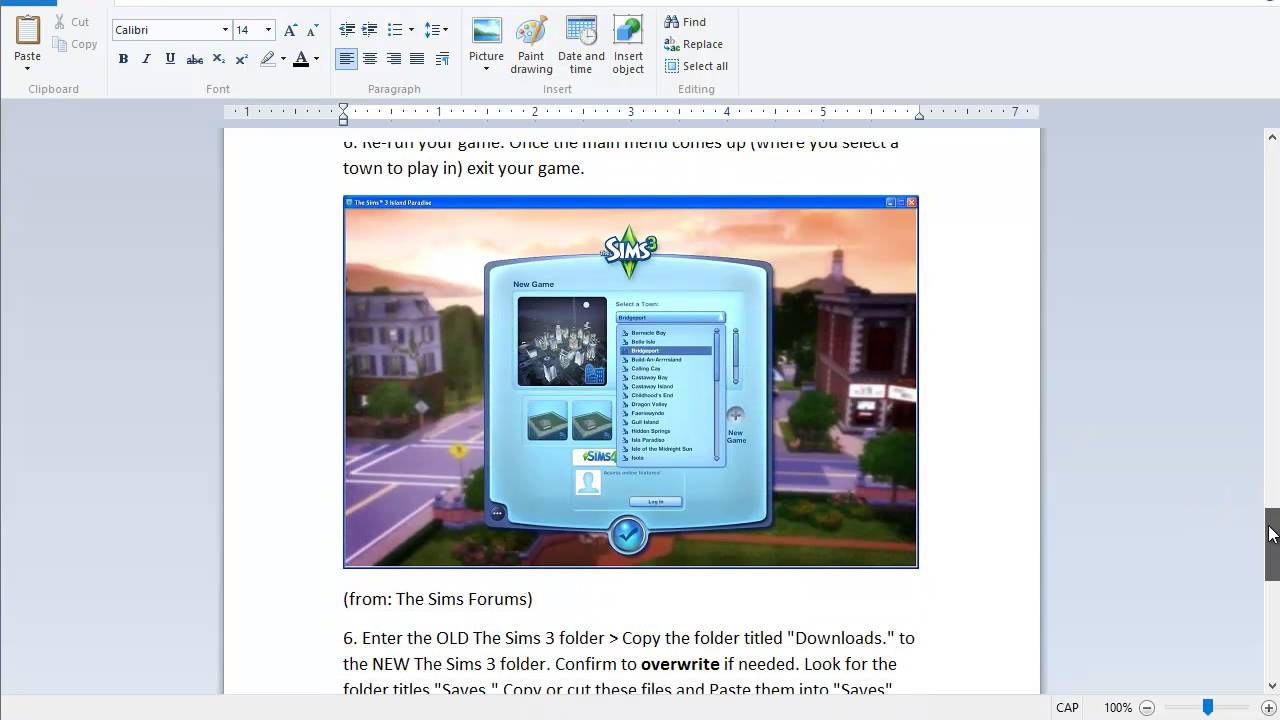Apply the font text color
Image resolution: width=1280 pixels, height=720 pixels.
coord(300,59)
